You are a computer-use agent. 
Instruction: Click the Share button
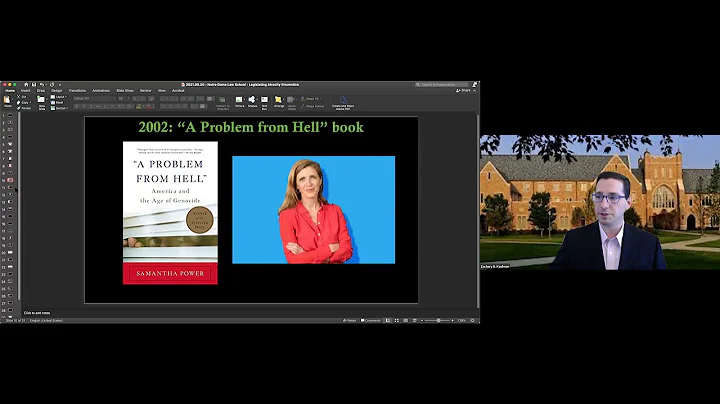click(463, 90)
